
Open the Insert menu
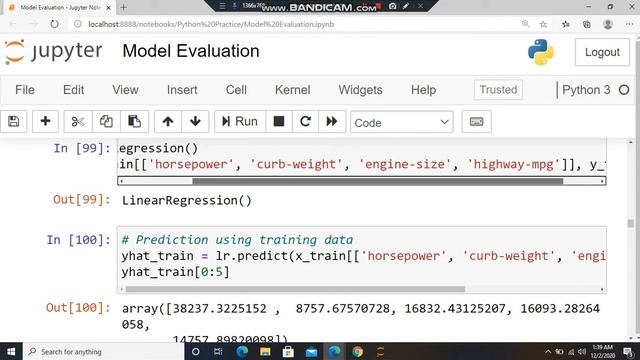tap(182, 90)
